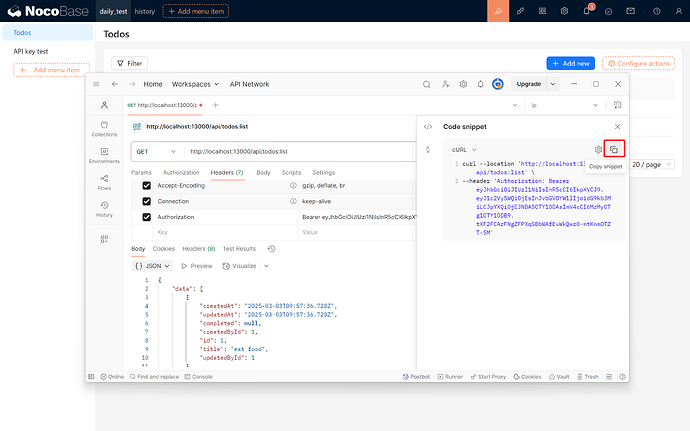Toggle the Postman bottom-left sidebar layout icon

coord(91,377)
